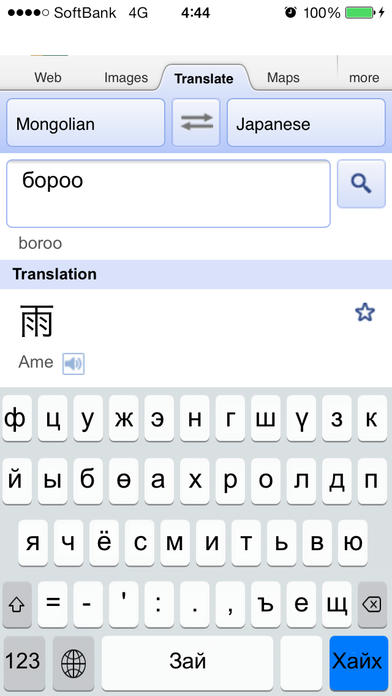Play the Ame pronunciation speaker icon
The height and width of the screenshot is (696, 392).
73,364
